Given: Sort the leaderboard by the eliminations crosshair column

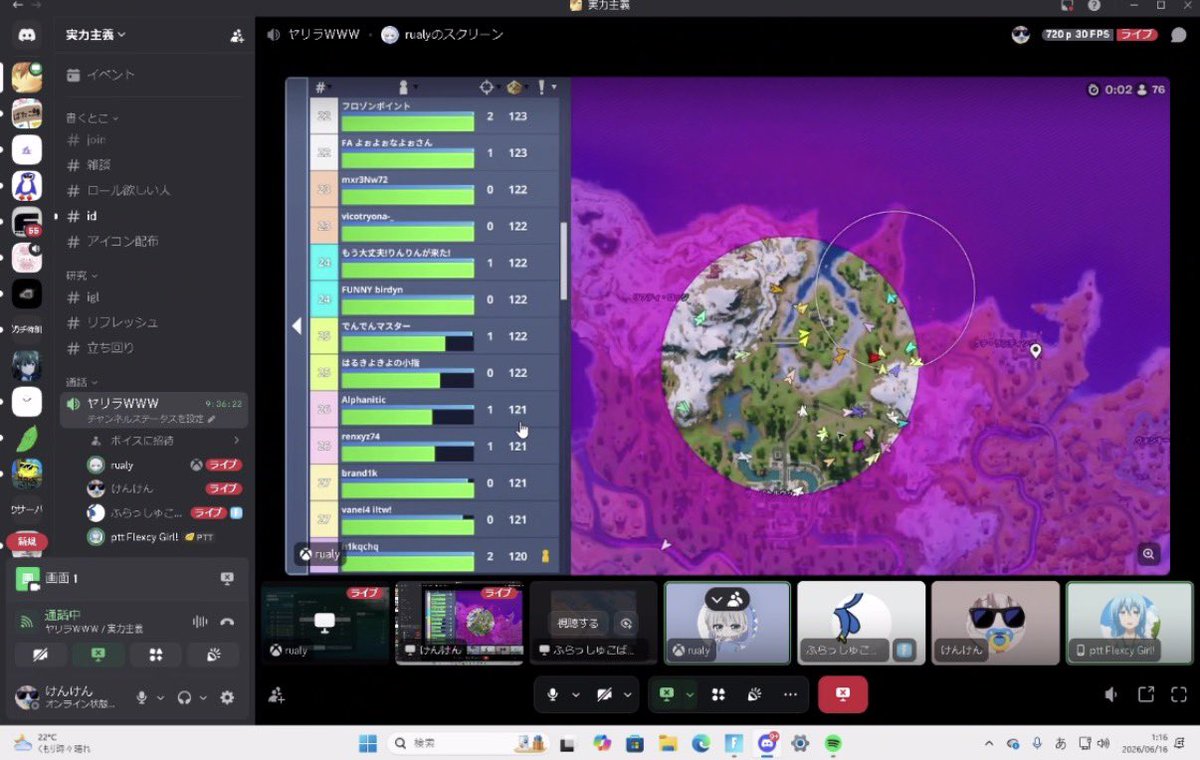Looking at the screenshot, I should (x=487, y=88).
